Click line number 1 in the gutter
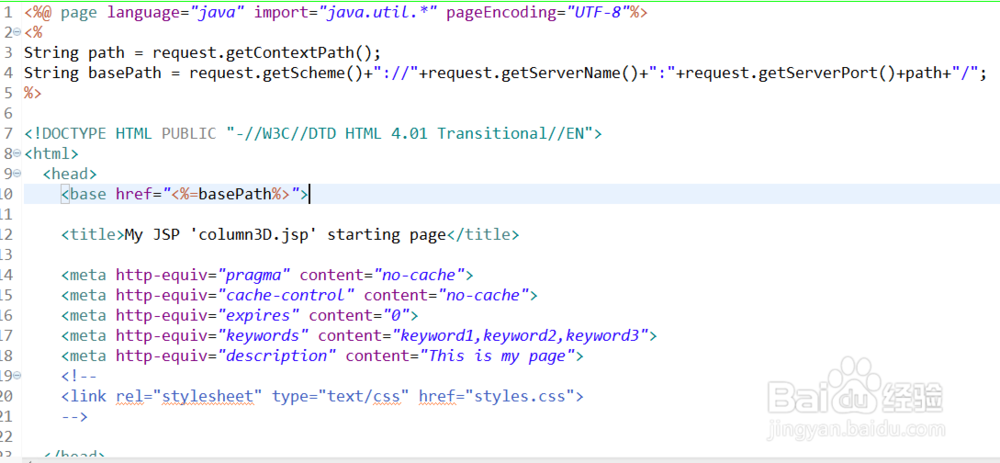Viewport: 1000px width, 463px height. pyautogui.click(x=8, y=13)
